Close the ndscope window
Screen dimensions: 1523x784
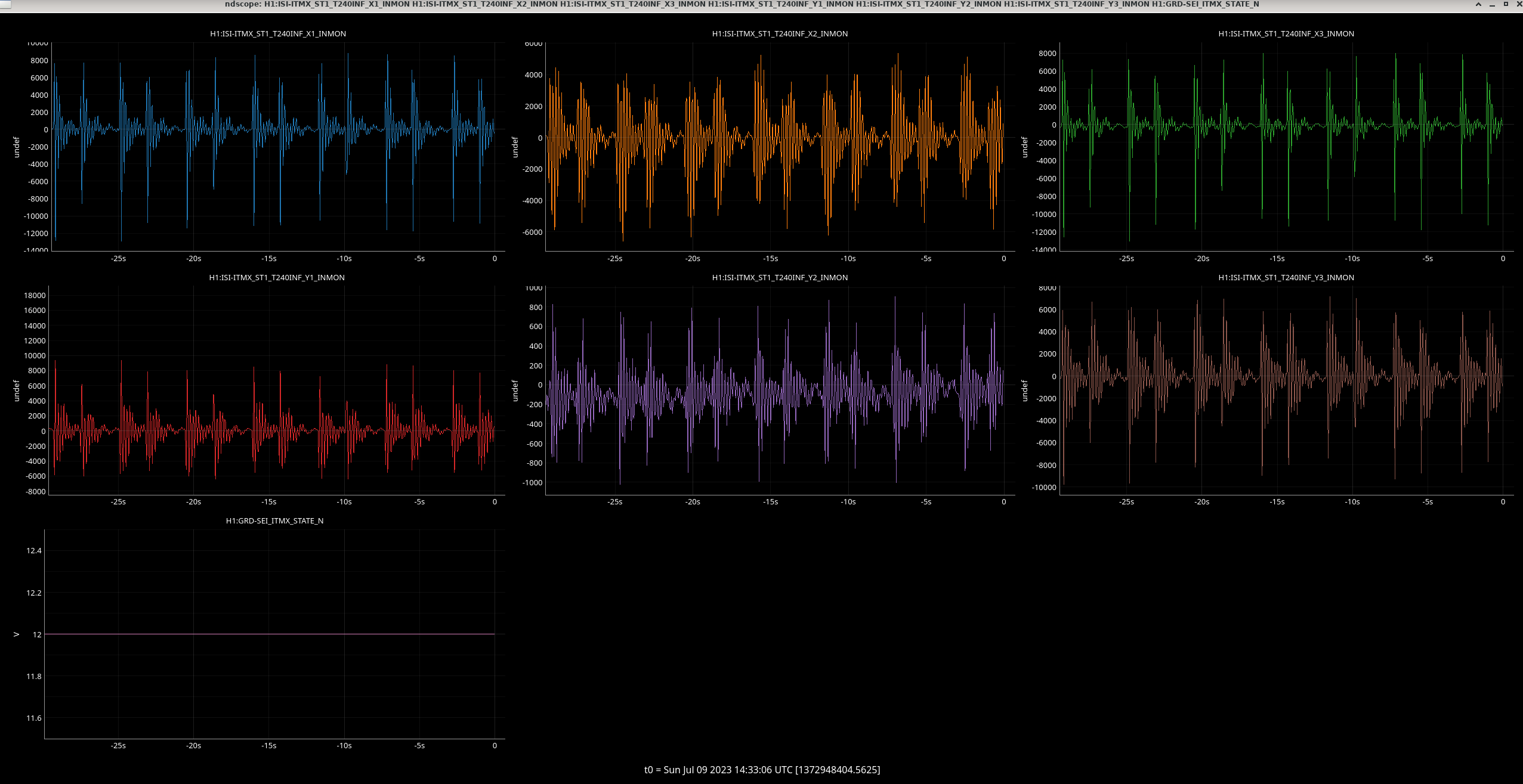1519,4
